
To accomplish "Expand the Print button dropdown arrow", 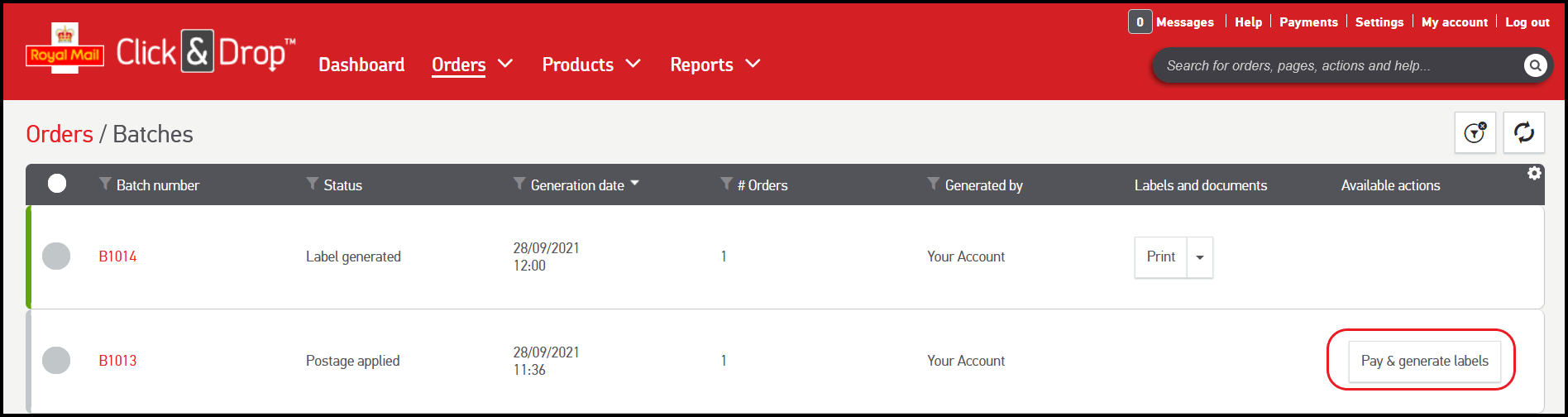I will [x=1200, y=257].
